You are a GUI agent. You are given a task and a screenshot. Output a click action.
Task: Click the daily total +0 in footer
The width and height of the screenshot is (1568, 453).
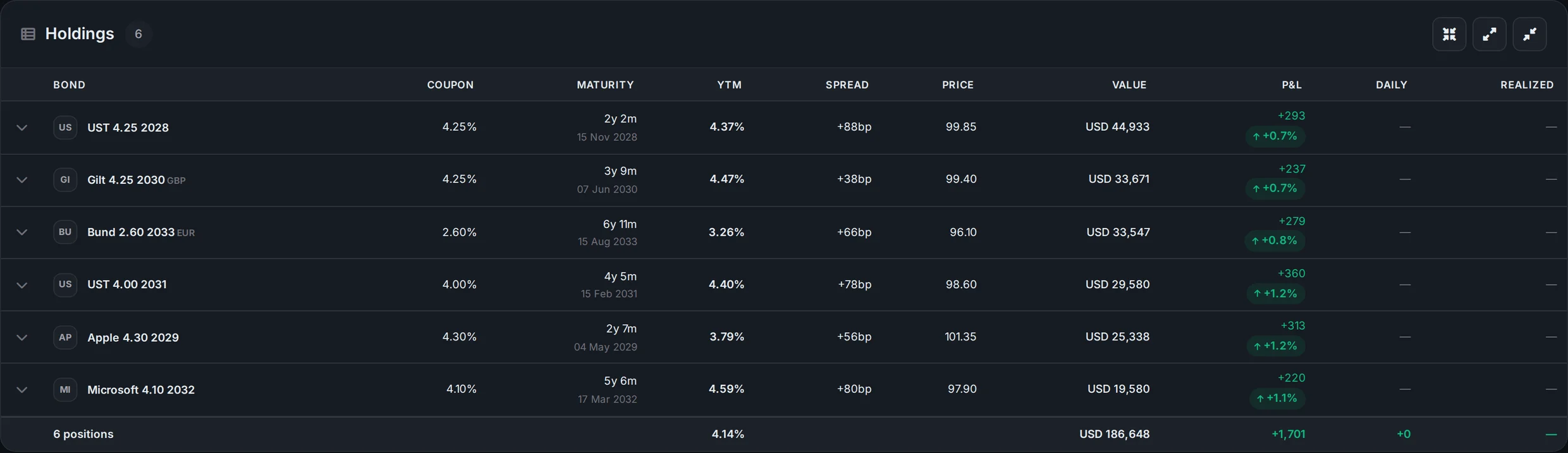[x=1403, y=434]
